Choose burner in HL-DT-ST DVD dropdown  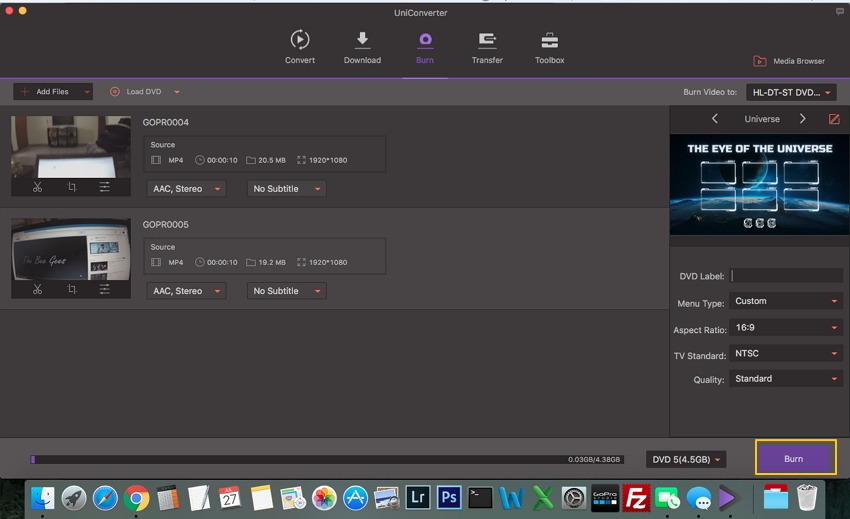click(791, 92)
